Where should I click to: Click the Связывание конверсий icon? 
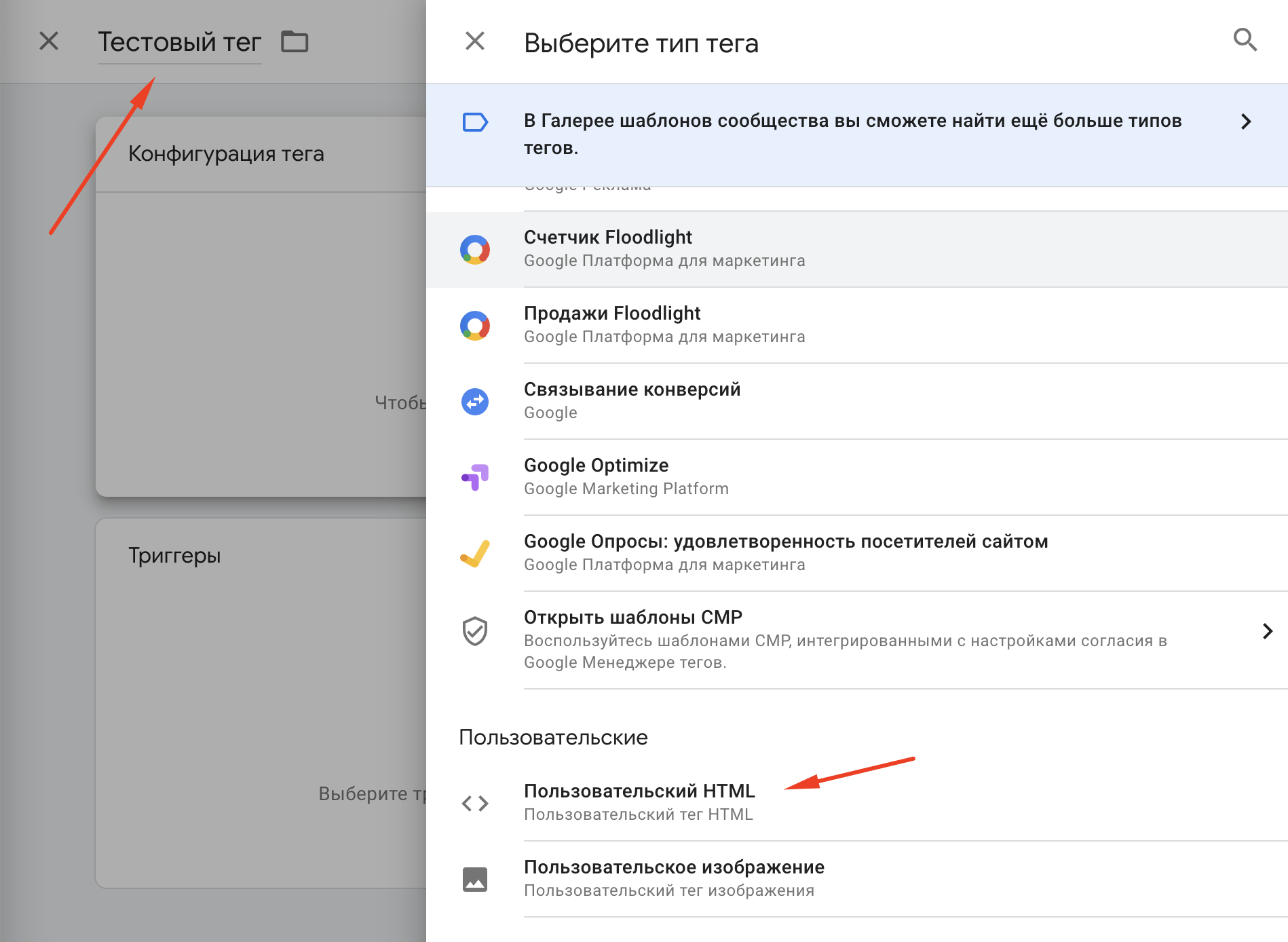pyautogui.click(x=475, y=402)
